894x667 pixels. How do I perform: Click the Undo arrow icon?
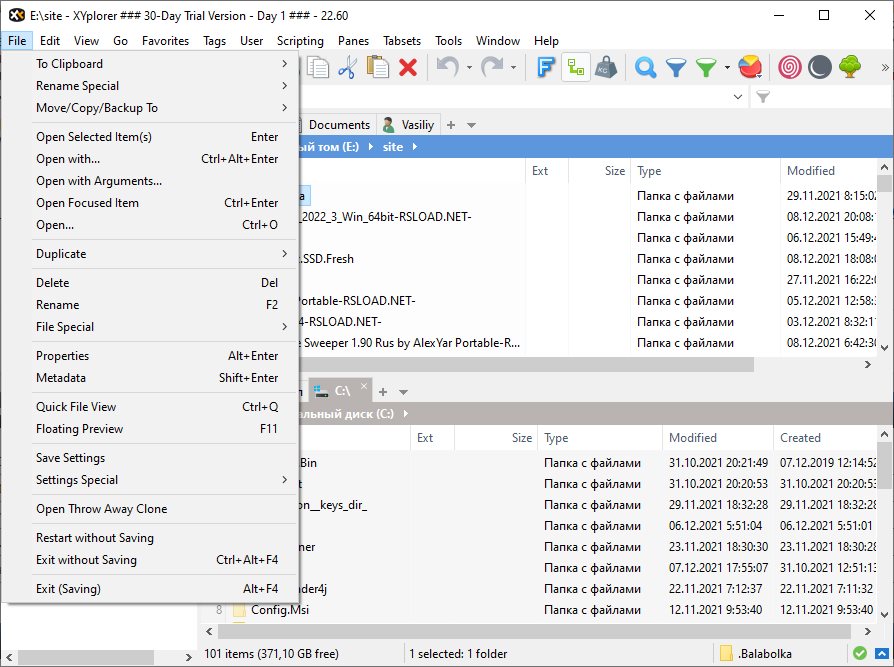(x=448, y=67)
